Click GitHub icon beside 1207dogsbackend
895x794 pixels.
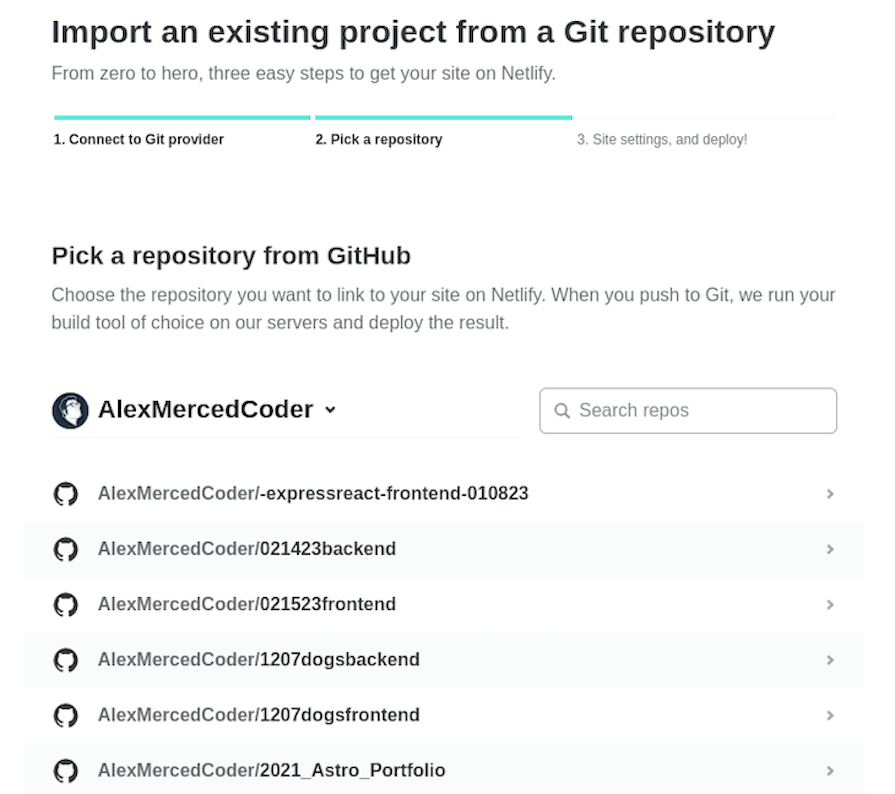(x=65, y=660)
